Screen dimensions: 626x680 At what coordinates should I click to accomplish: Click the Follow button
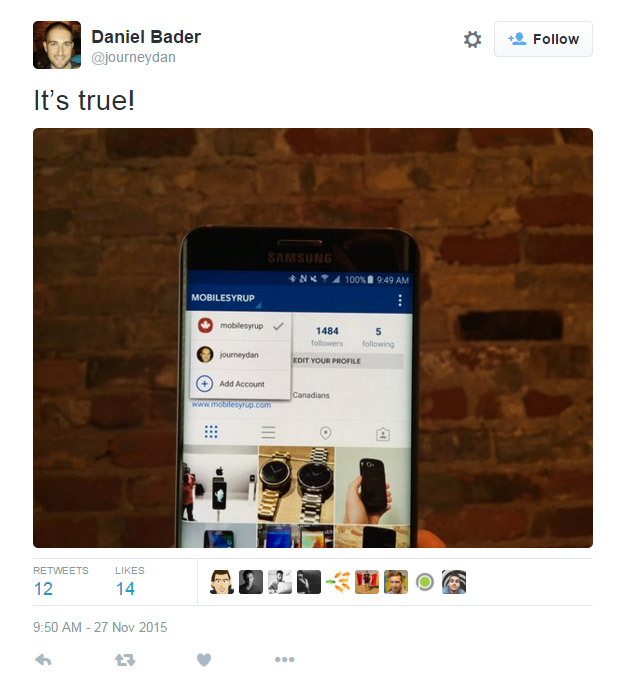pos(543,39)
